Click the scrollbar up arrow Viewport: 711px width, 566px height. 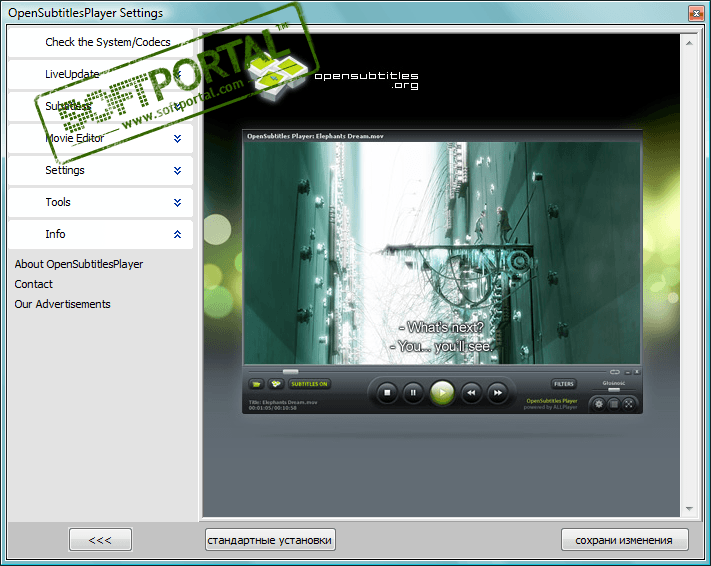click(689, 43)
